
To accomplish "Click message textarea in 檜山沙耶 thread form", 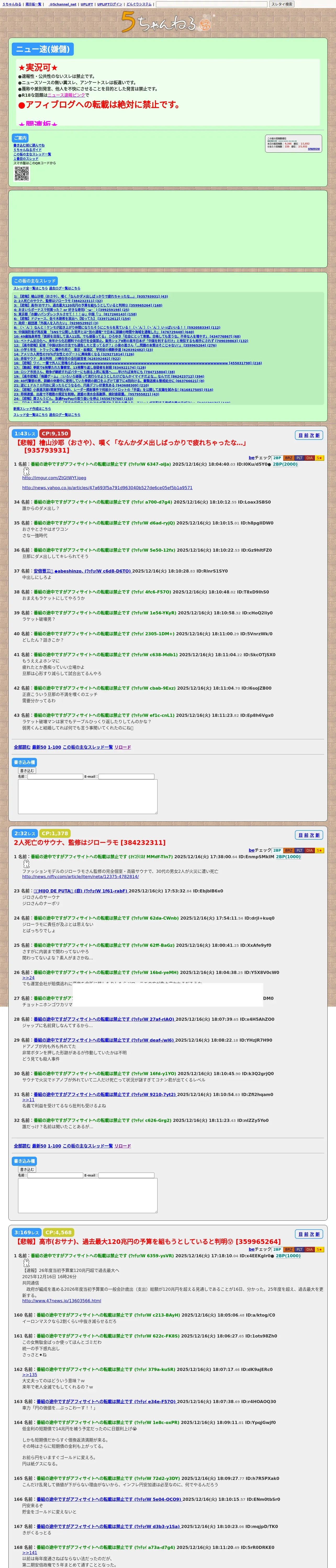I will (x=88, y=796).
